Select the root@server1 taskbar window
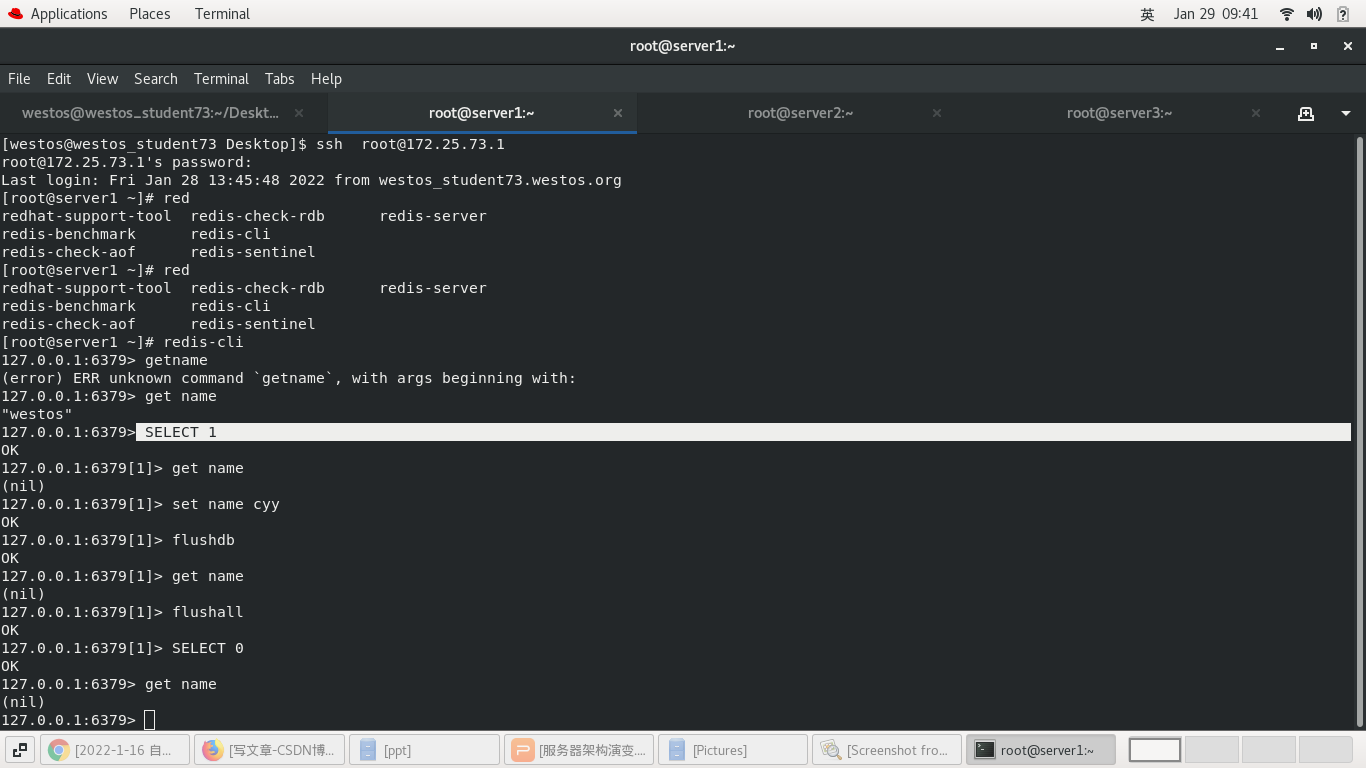1366x768 pixels. click(1041, 750)
